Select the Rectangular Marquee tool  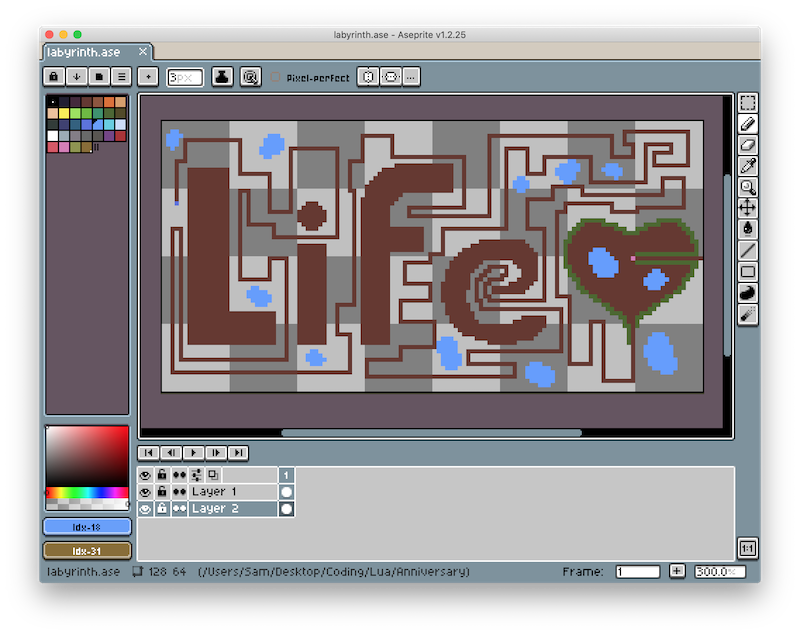[747, 103]
